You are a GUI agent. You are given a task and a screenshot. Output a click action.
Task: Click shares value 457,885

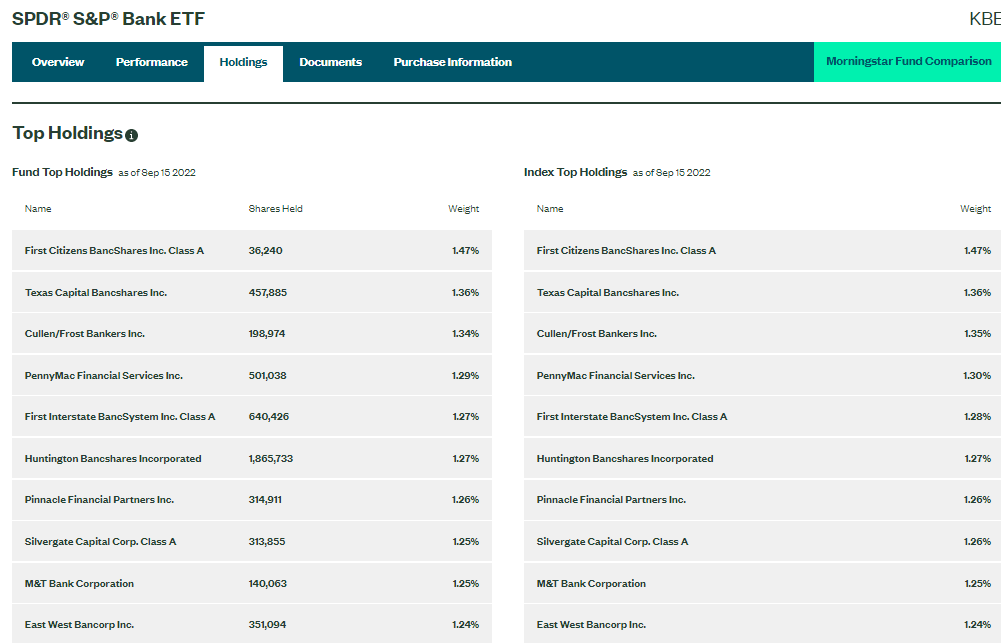click(267, 292)
